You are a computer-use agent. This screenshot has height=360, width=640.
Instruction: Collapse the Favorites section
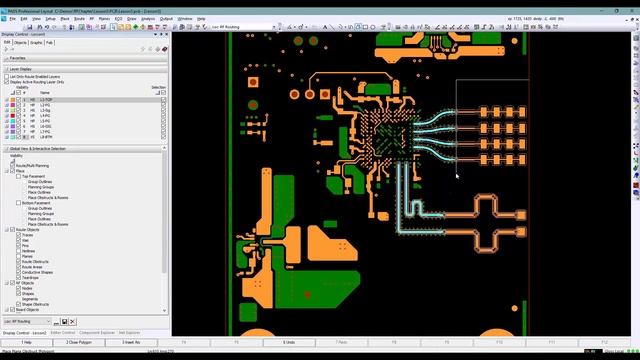[x=6, y=58]
